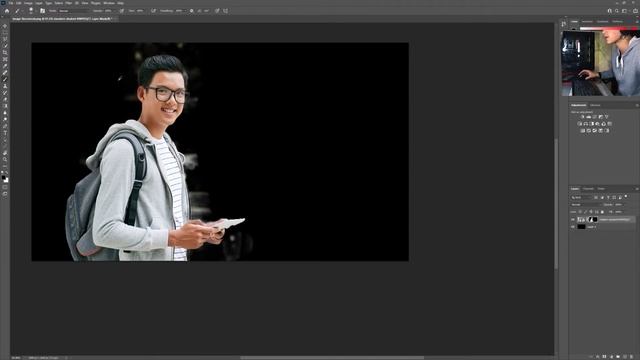Toggle Quick Mask mode
This screenshot has width=640, height=360.
pos(5,188)
